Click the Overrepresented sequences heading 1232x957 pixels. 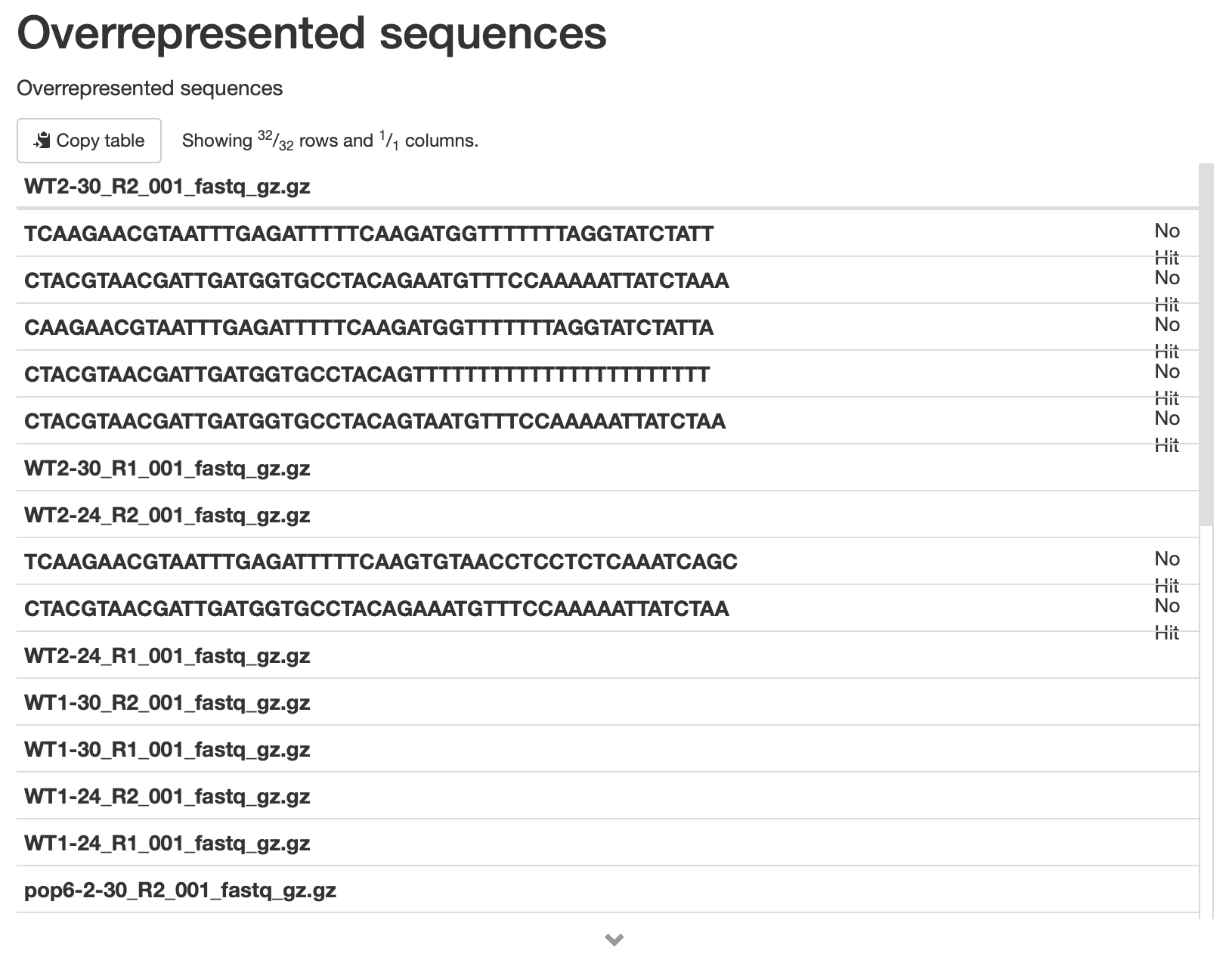(x=311, y=33)
